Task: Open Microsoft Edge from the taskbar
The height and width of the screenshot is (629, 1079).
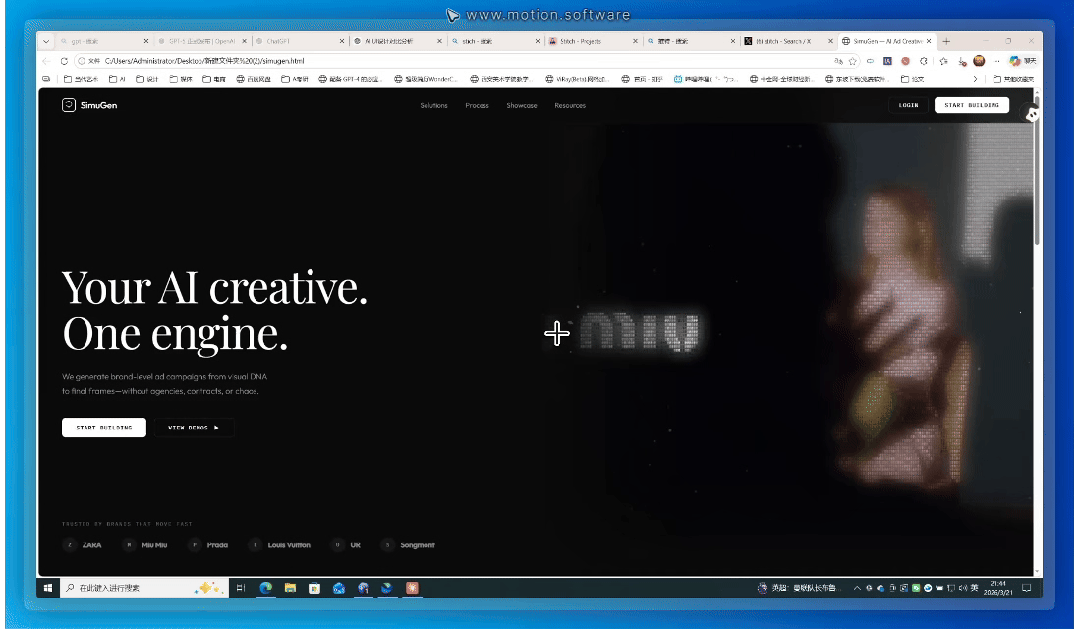Action: [266, 588]
